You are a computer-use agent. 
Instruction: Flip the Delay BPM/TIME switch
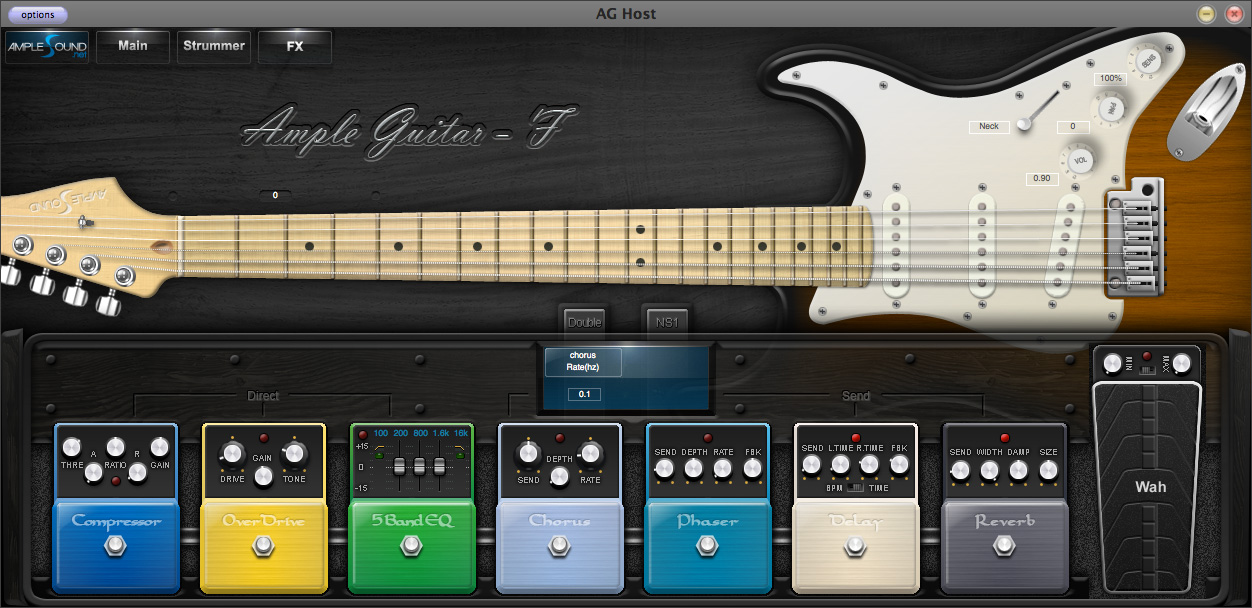pos(854,488)
